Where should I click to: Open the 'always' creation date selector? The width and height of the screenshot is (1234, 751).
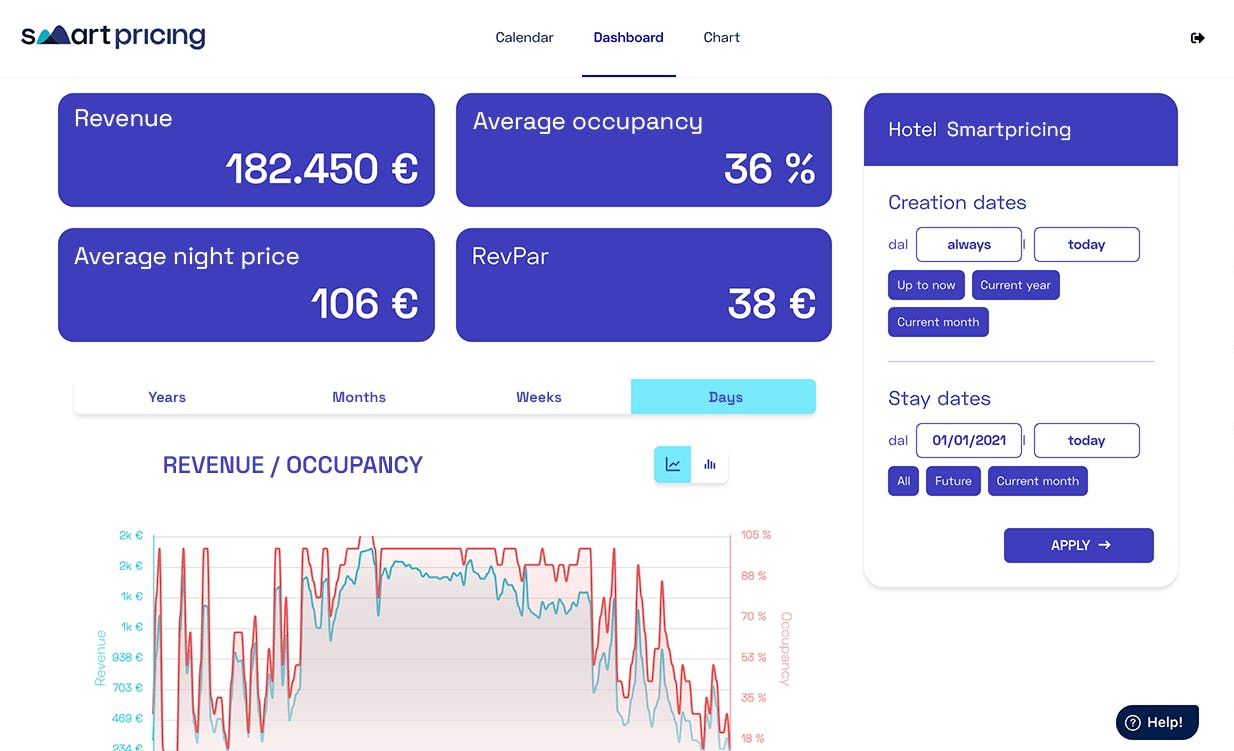click(968, 244)
